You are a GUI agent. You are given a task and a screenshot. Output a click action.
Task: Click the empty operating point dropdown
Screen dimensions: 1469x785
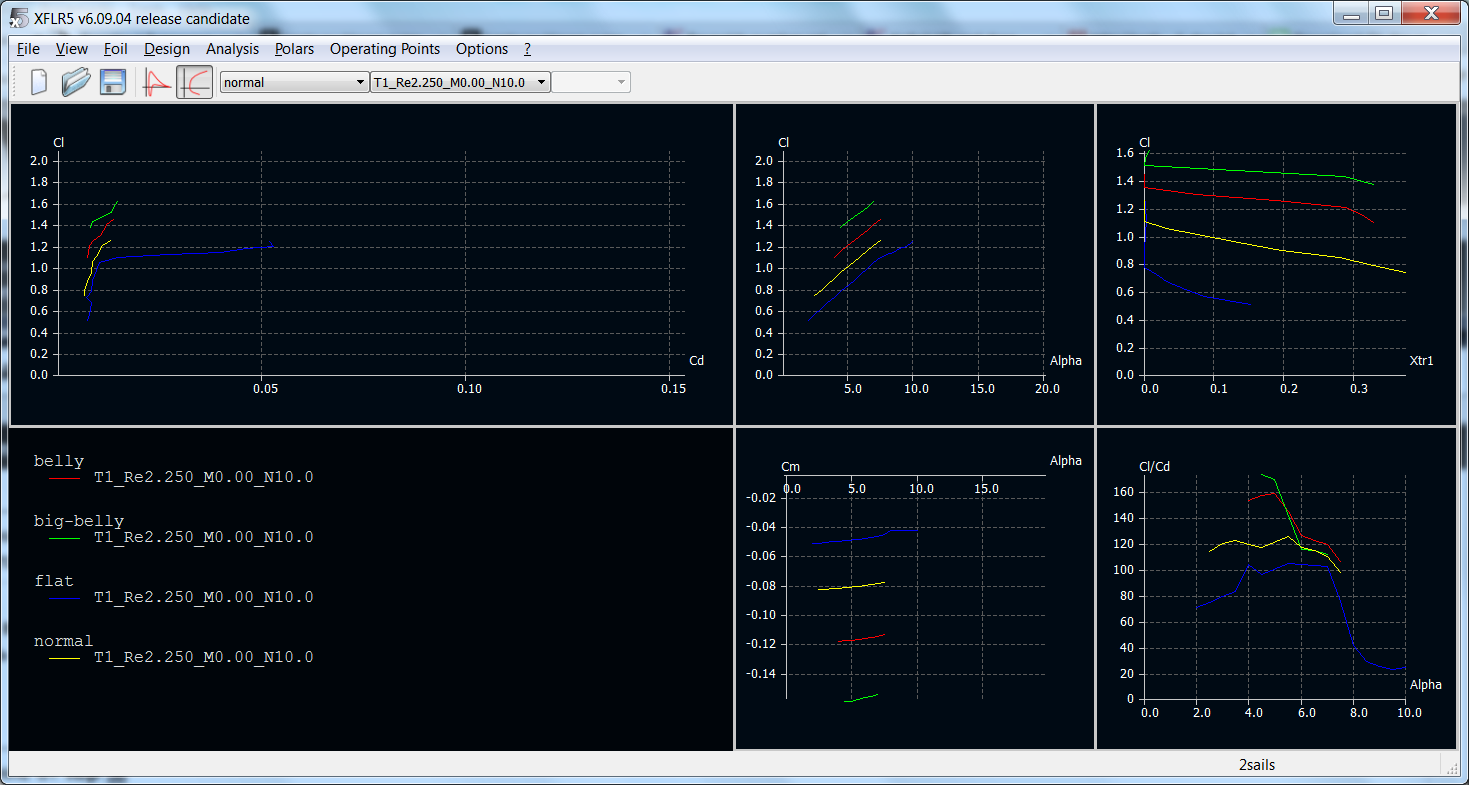591,82
